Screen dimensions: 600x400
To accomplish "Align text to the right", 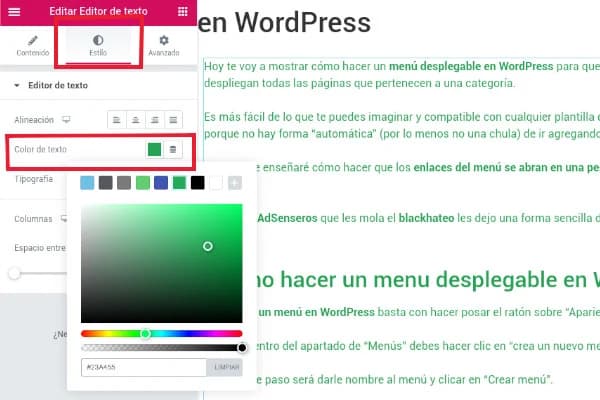I will 155,120.
